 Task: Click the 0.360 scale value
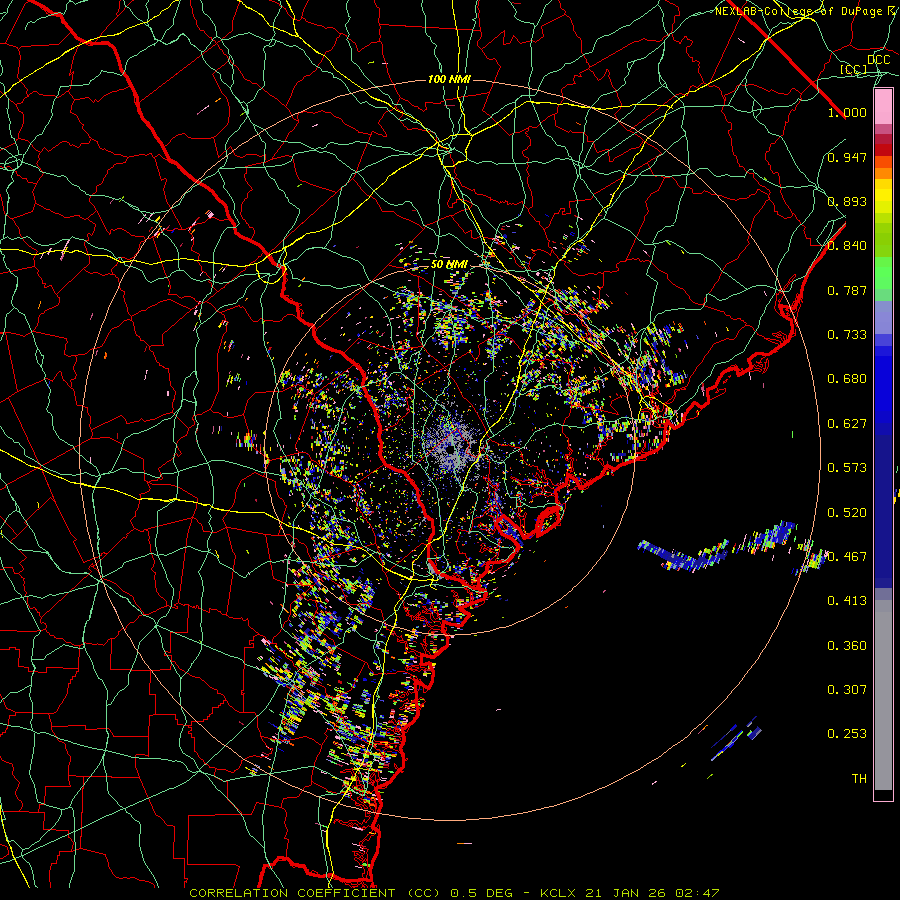[847, 646]
